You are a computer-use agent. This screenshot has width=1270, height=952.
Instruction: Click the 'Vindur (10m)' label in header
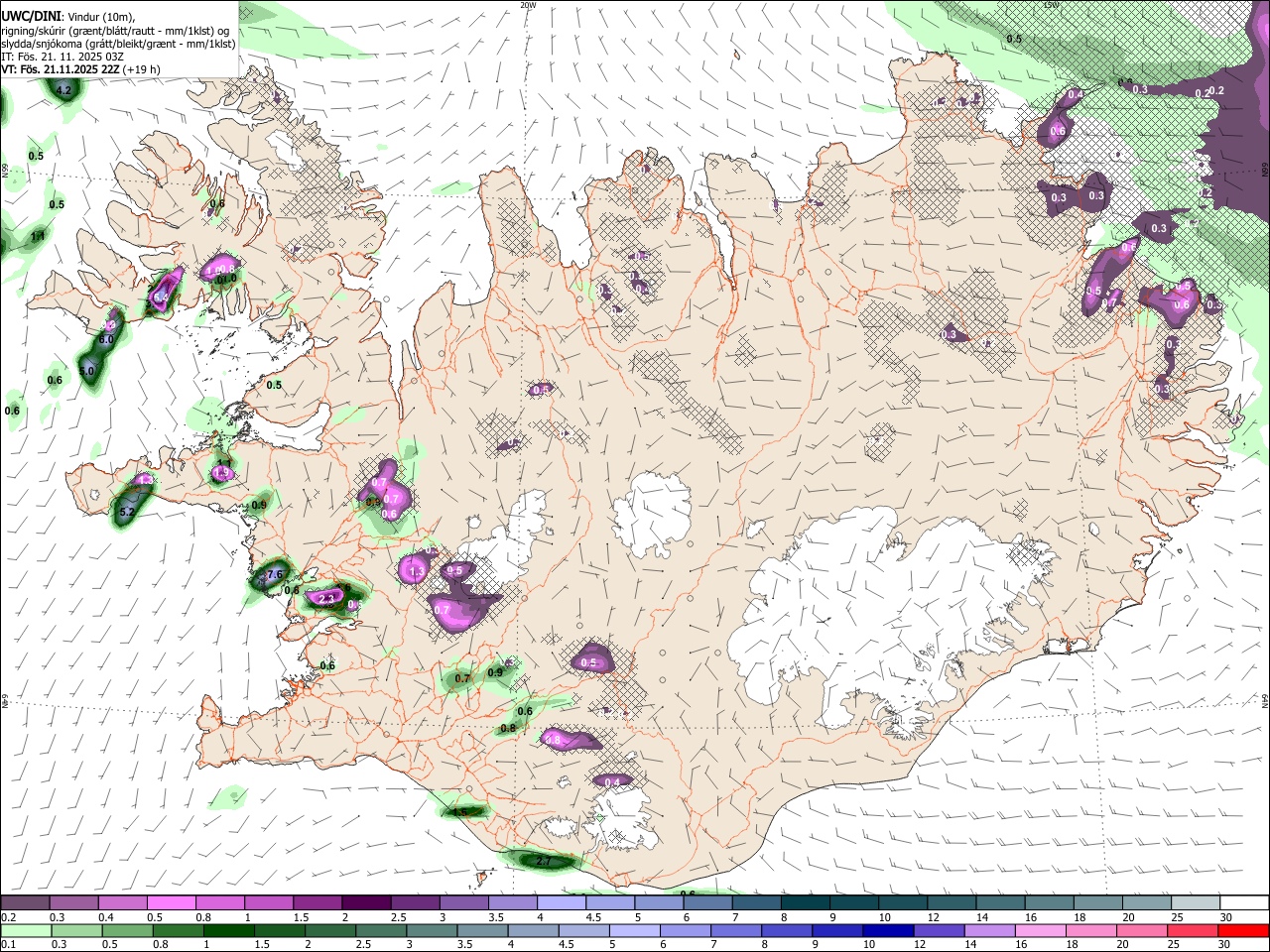pyautogui.click(x=102, y=17)
